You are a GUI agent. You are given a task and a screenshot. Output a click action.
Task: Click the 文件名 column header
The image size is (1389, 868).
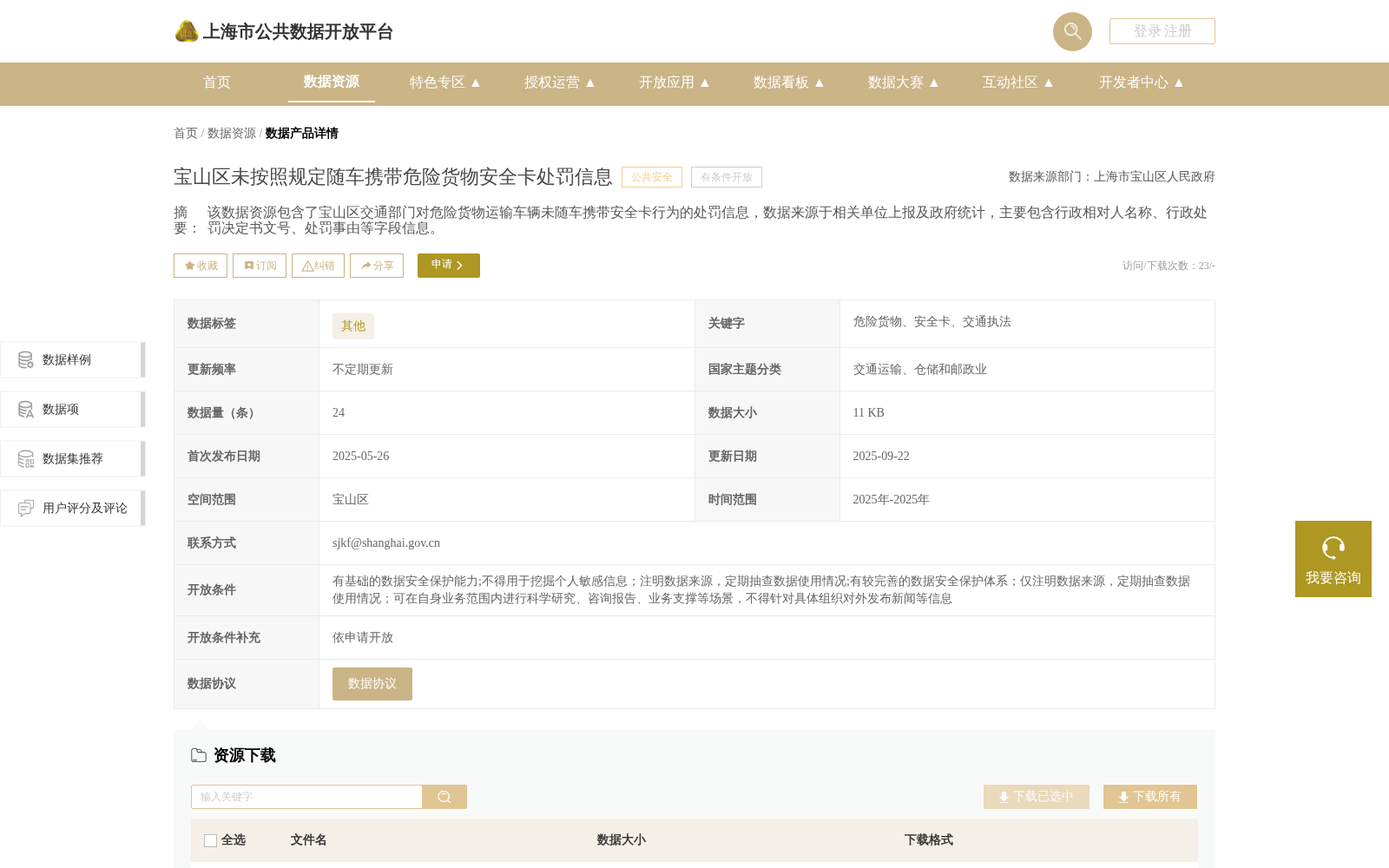click(309, 840)
